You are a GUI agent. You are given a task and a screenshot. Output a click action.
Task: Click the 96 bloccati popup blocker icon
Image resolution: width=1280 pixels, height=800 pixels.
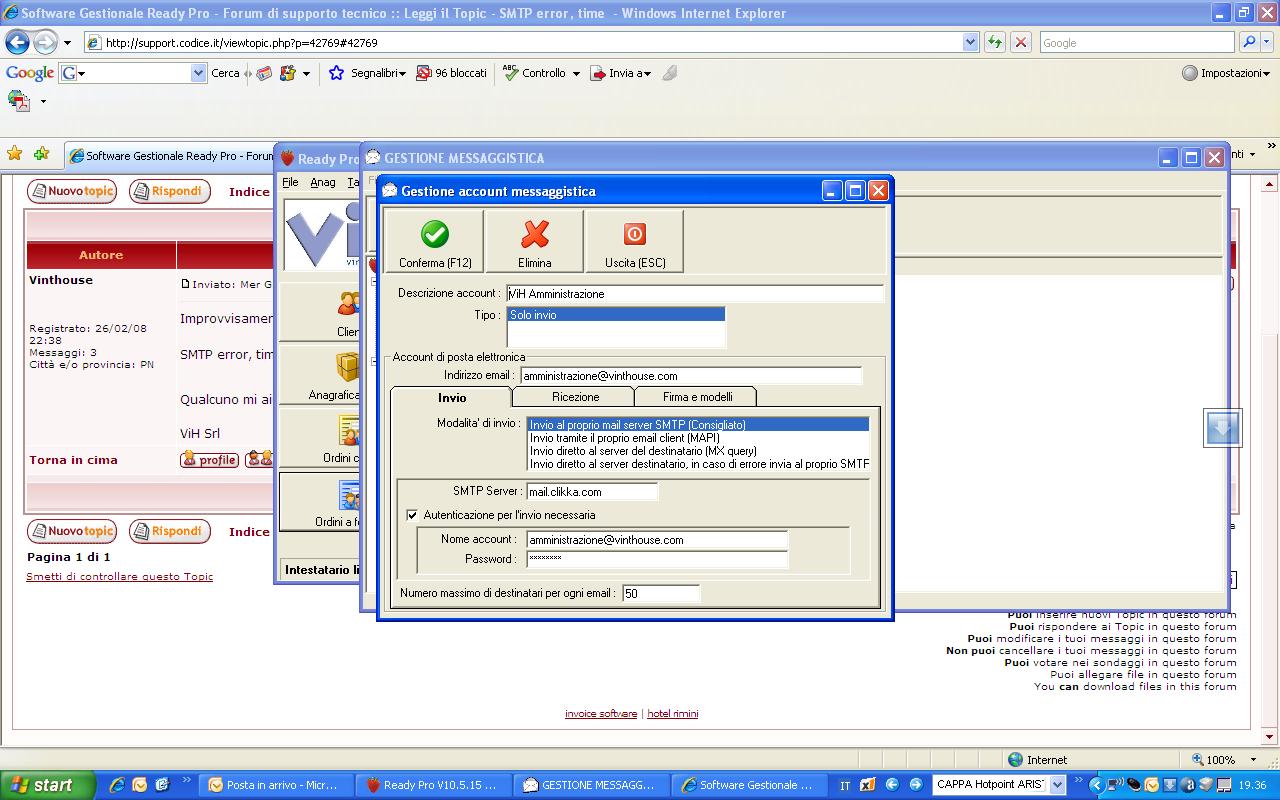424,73
